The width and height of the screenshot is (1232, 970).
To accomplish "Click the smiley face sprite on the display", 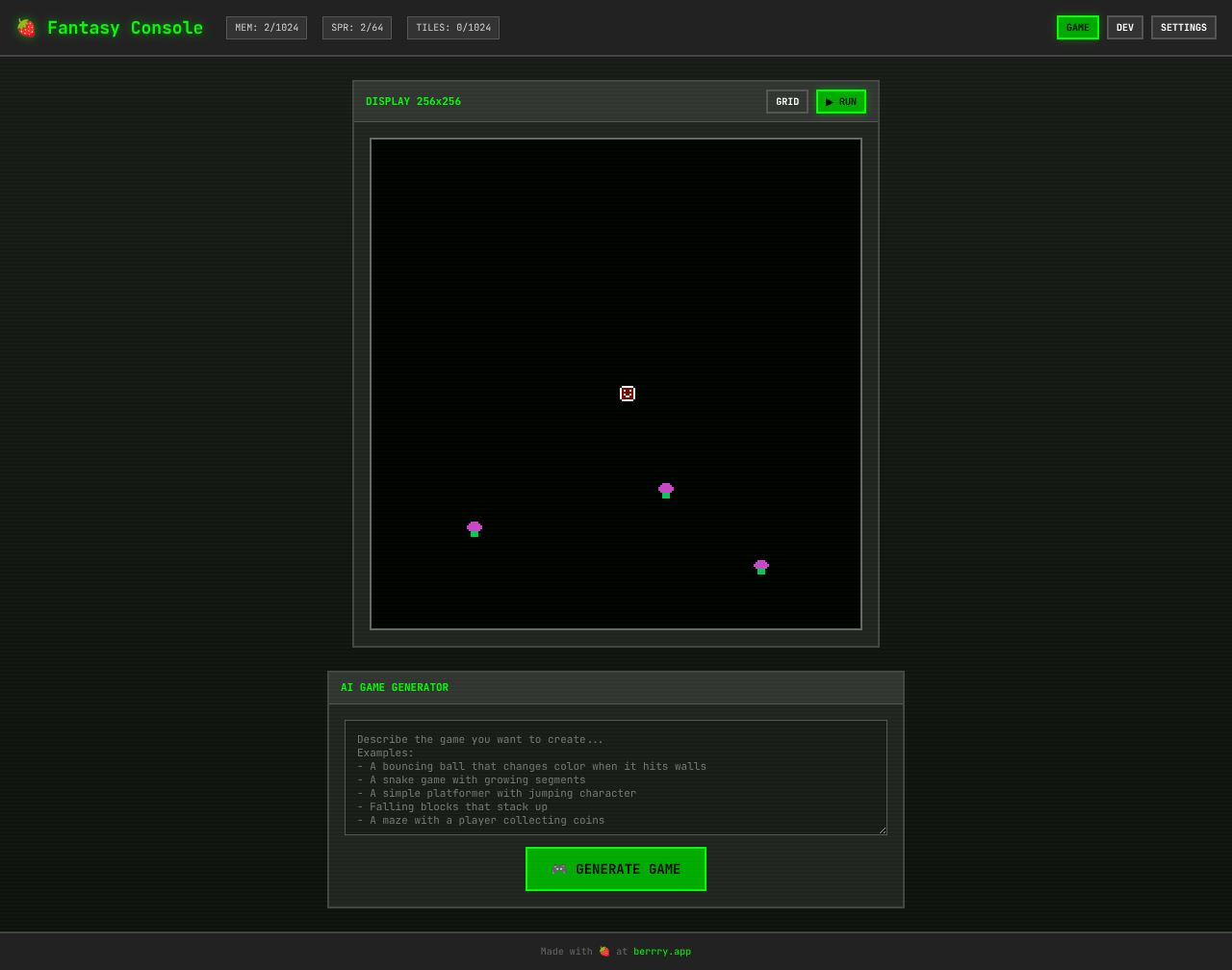I will tap(628, 394).
